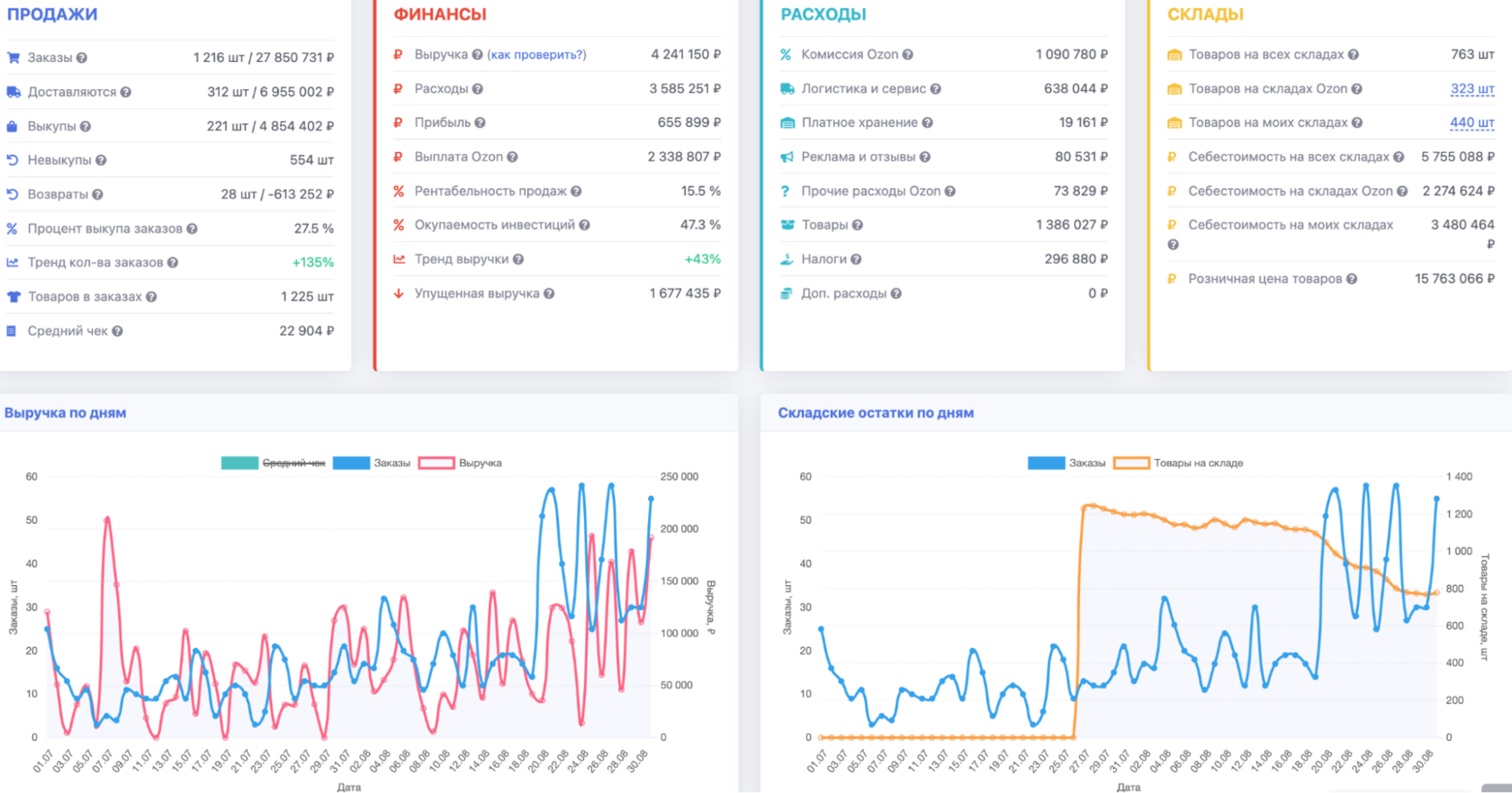Click help icon for Средний чек
Image resolution: width=1512 pixels, height=793 pixels.
(x=117, y=331)
